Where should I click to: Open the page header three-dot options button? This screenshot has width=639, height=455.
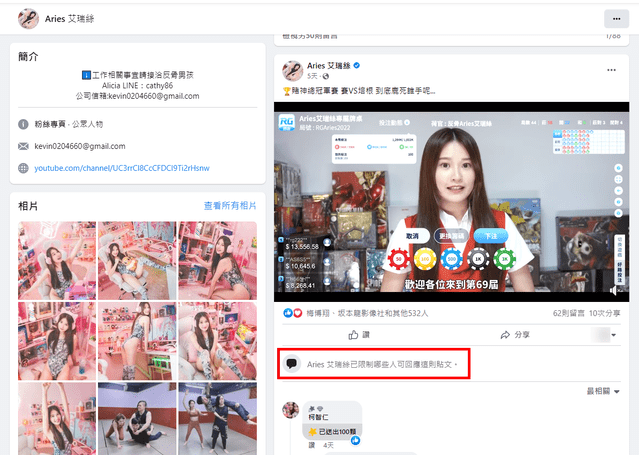[616, 19]
